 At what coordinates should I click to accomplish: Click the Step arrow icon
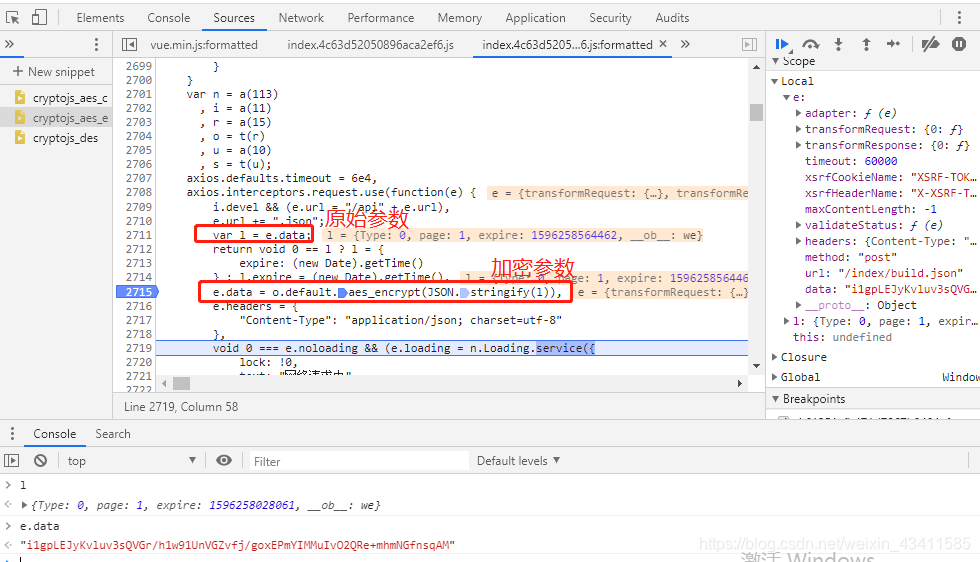pos(893,44)
